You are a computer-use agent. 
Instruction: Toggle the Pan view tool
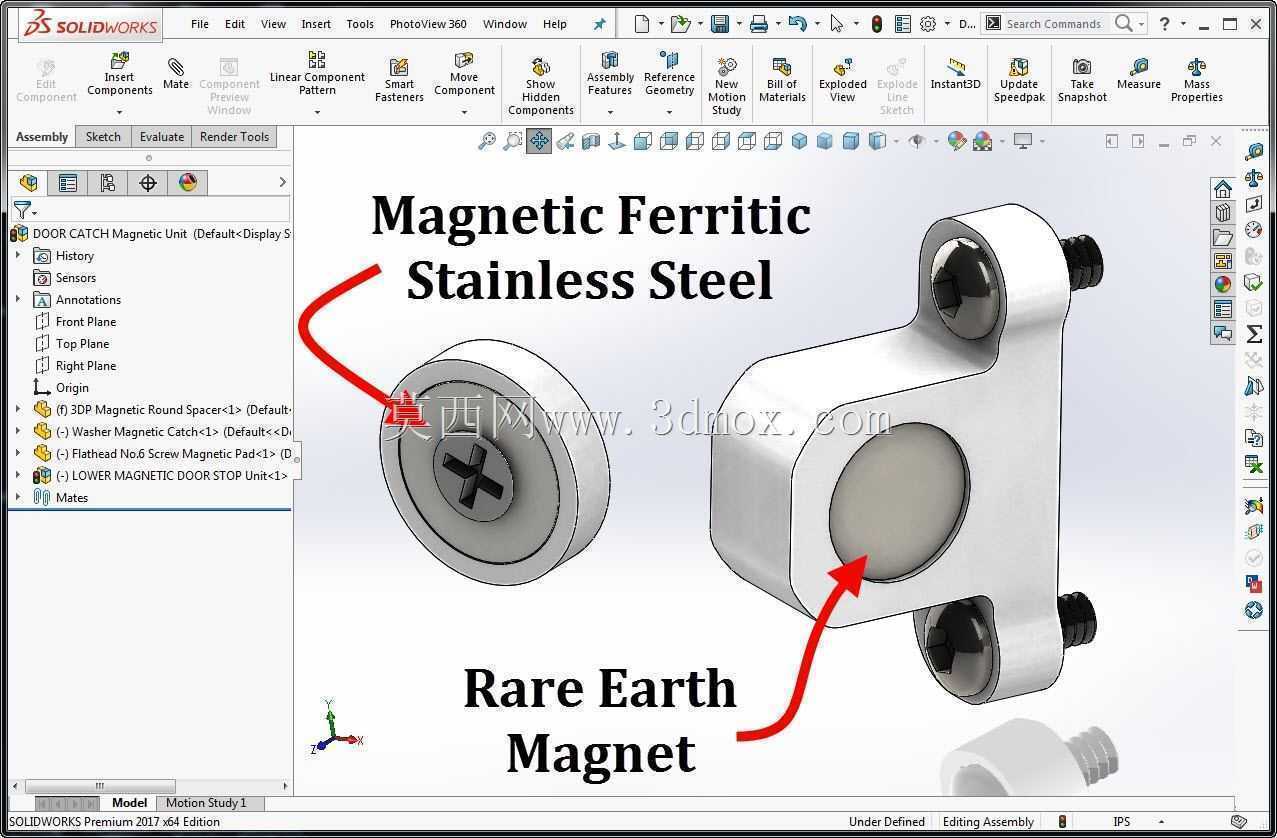coord(539,141)
